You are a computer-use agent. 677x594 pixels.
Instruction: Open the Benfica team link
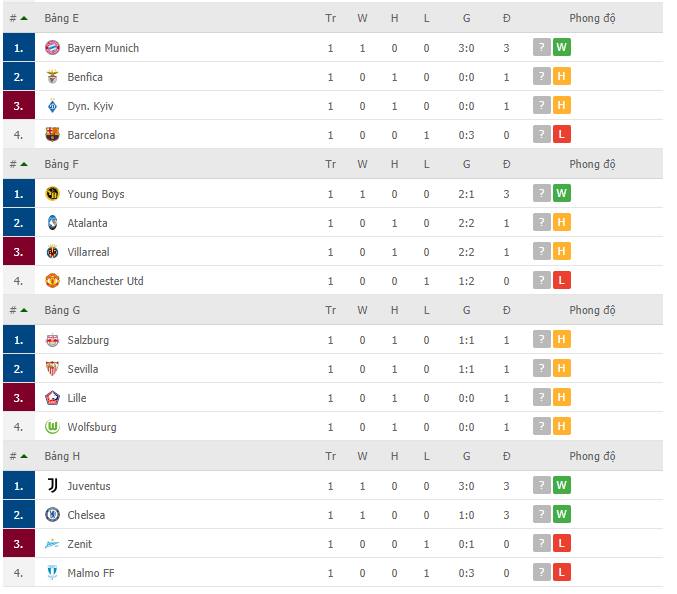coord(85,77)
